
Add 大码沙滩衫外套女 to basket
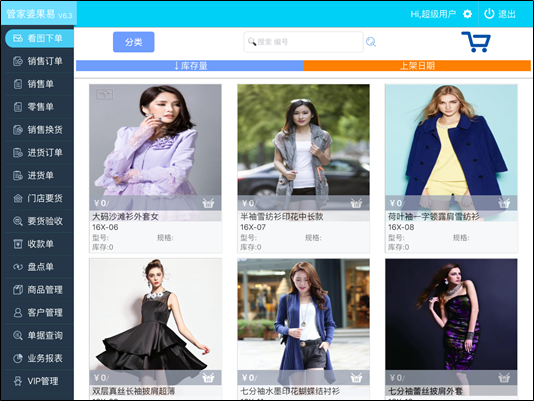tap(208, 203)
